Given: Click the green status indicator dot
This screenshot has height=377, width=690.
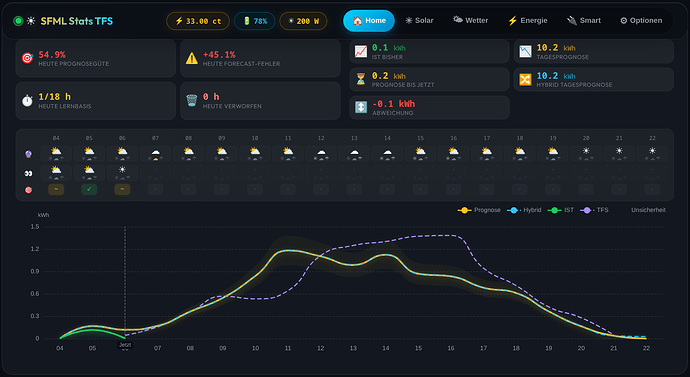Looking at the screenshot, I should point(18,21).
